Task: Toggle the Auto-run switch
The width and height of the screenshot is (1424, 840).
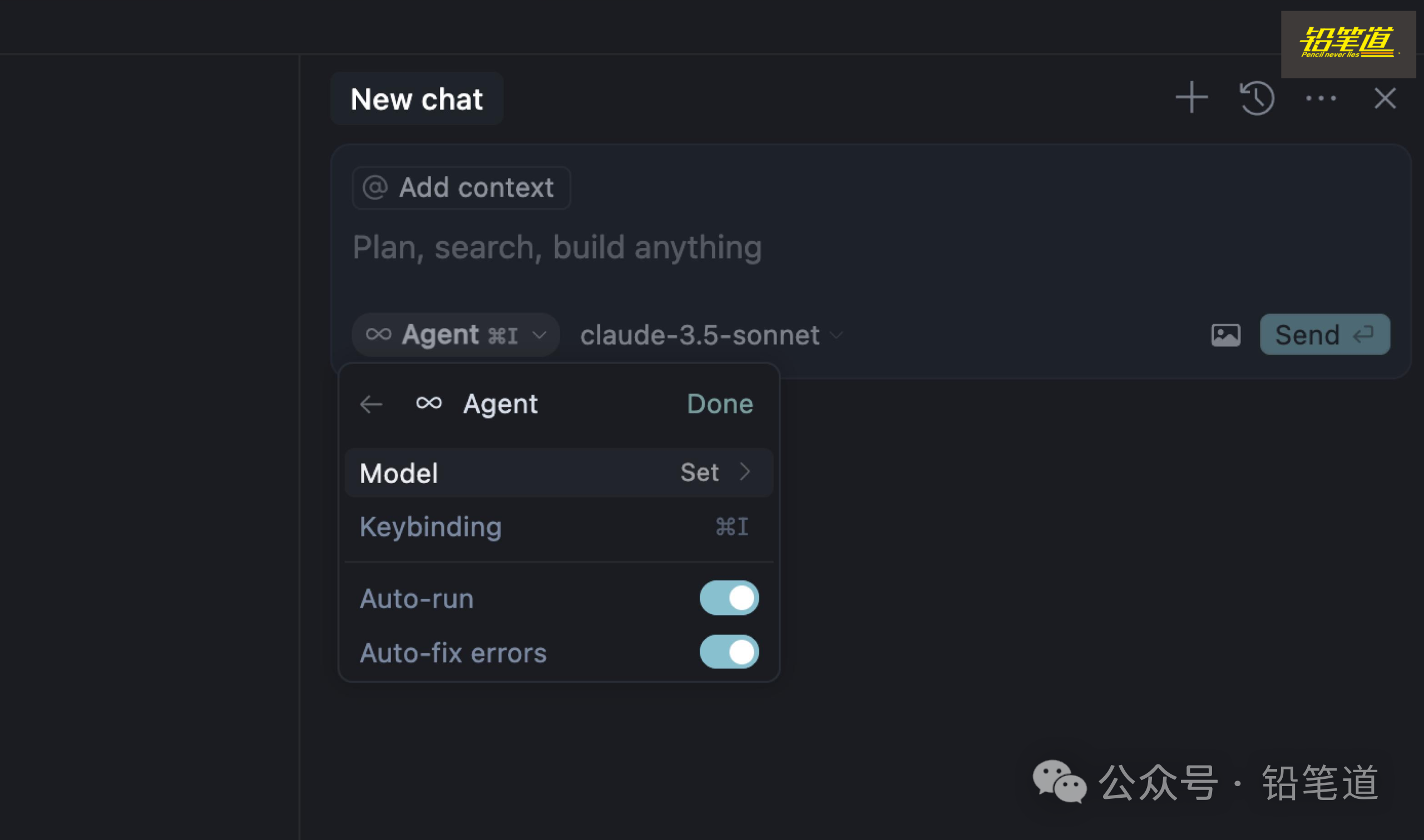Action: (x=729, y=598)
